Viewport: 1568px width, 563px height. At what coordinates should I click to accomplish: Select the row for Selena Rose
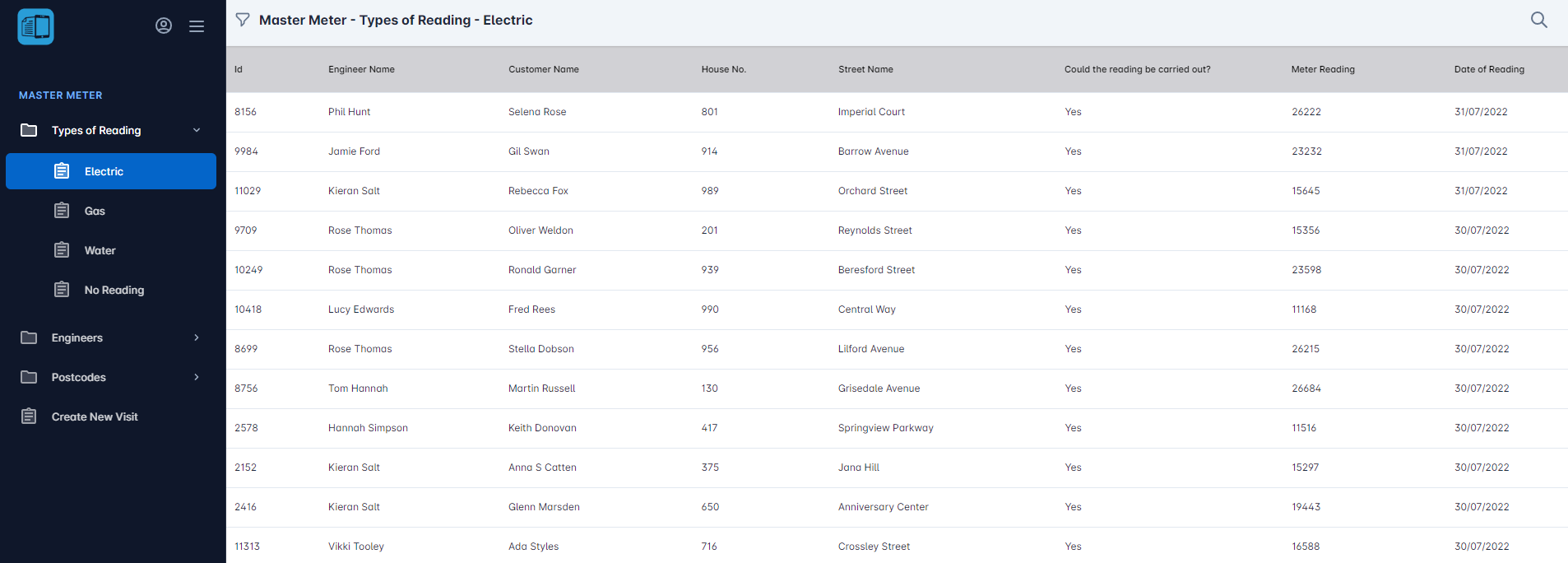pyautogui.click(x=537, y=112)
